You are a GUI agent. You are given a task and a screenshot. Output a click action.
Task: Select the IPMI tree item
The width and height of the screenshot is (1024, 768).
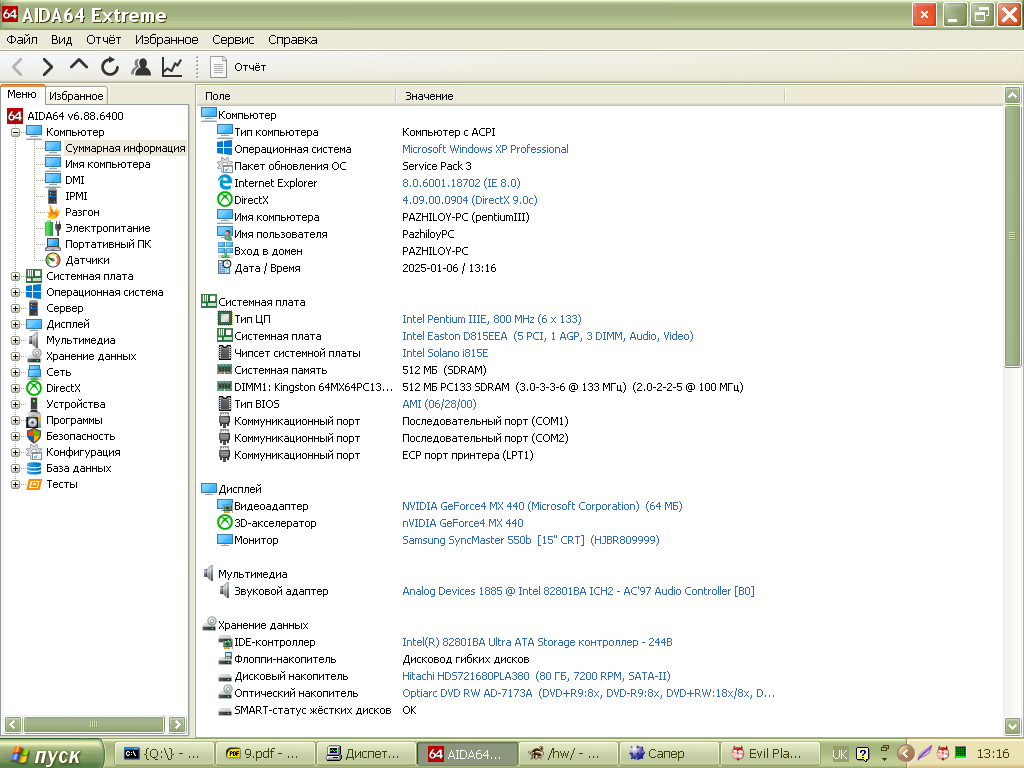pyautogui.click(x=76, y=196)
